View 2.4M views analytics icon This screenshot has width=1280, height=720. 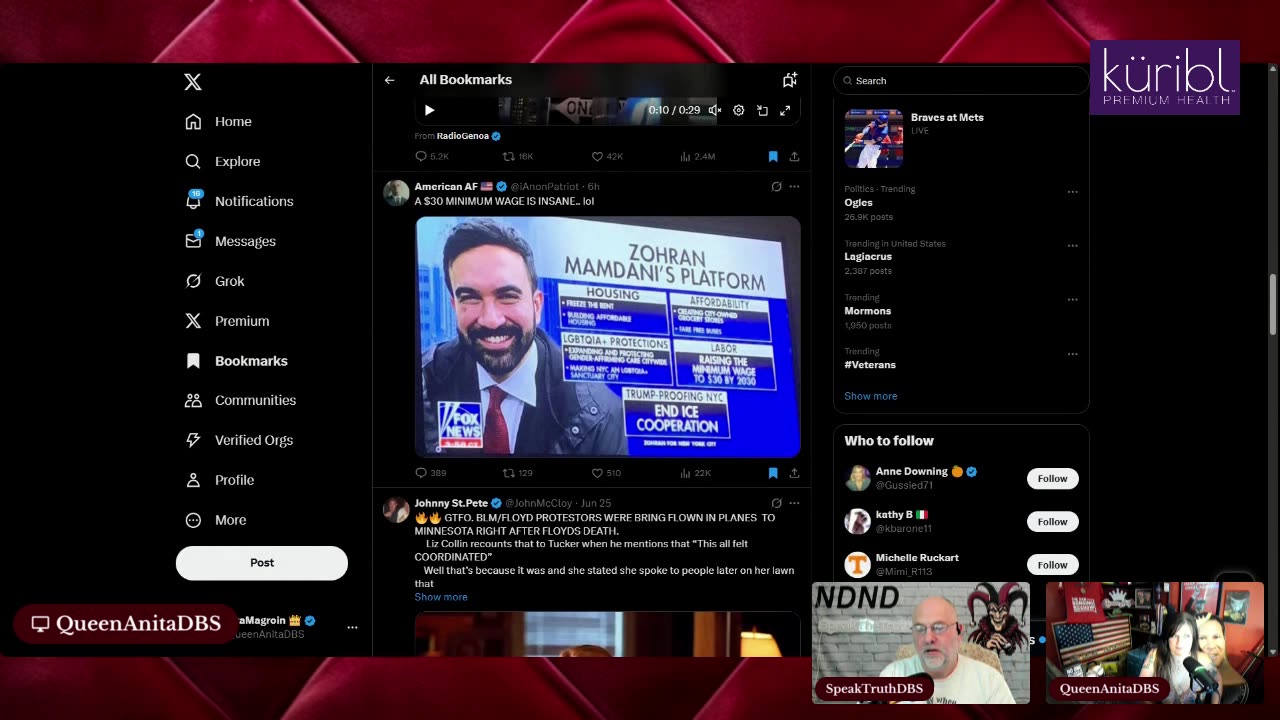697,157
